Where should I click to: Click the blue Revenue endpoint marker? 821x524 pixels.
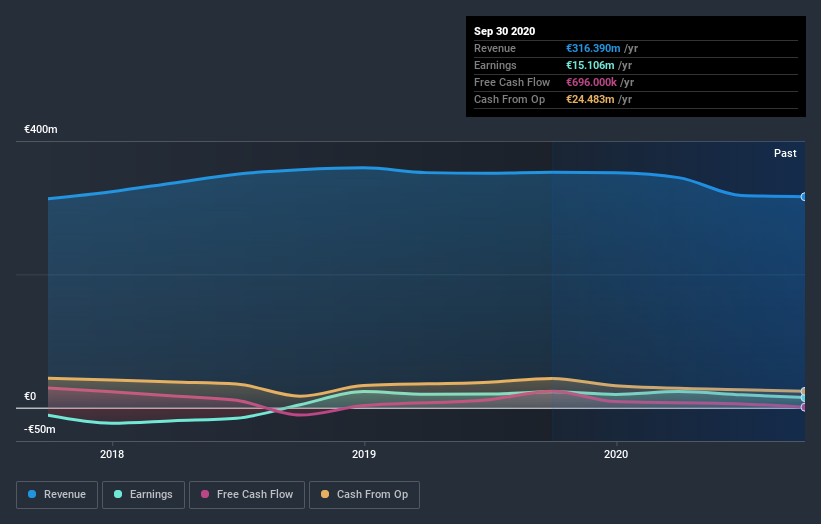pos(804,197)
